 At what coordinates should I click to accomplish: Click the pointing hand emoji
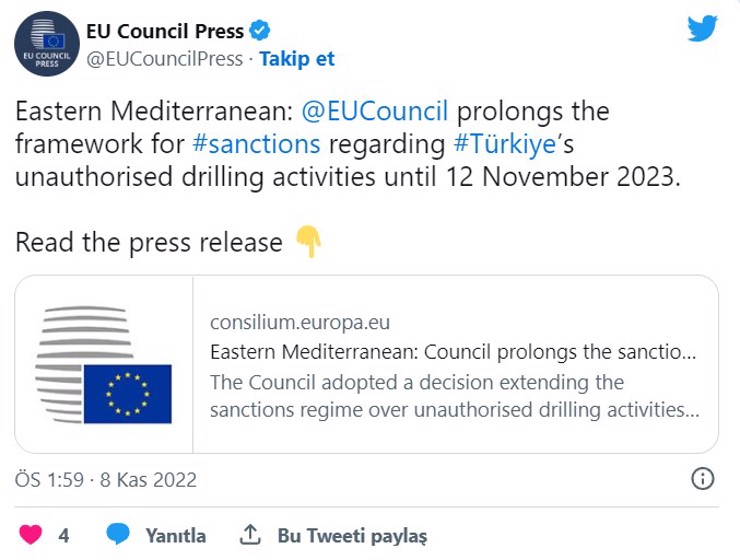tap(309, 242)
